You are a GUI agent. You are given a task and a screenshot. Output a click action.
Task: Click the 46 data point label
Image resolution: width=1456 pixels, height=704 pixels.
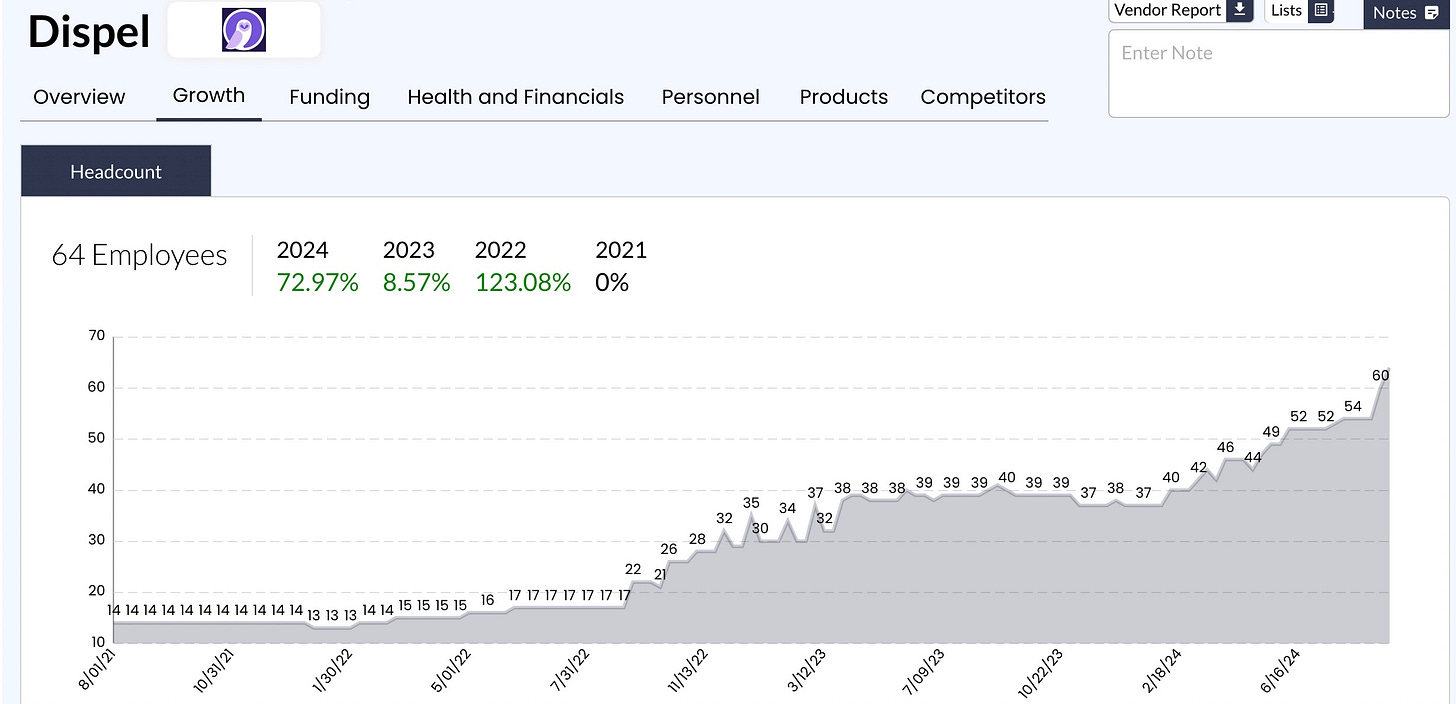tap(1226, 447)
